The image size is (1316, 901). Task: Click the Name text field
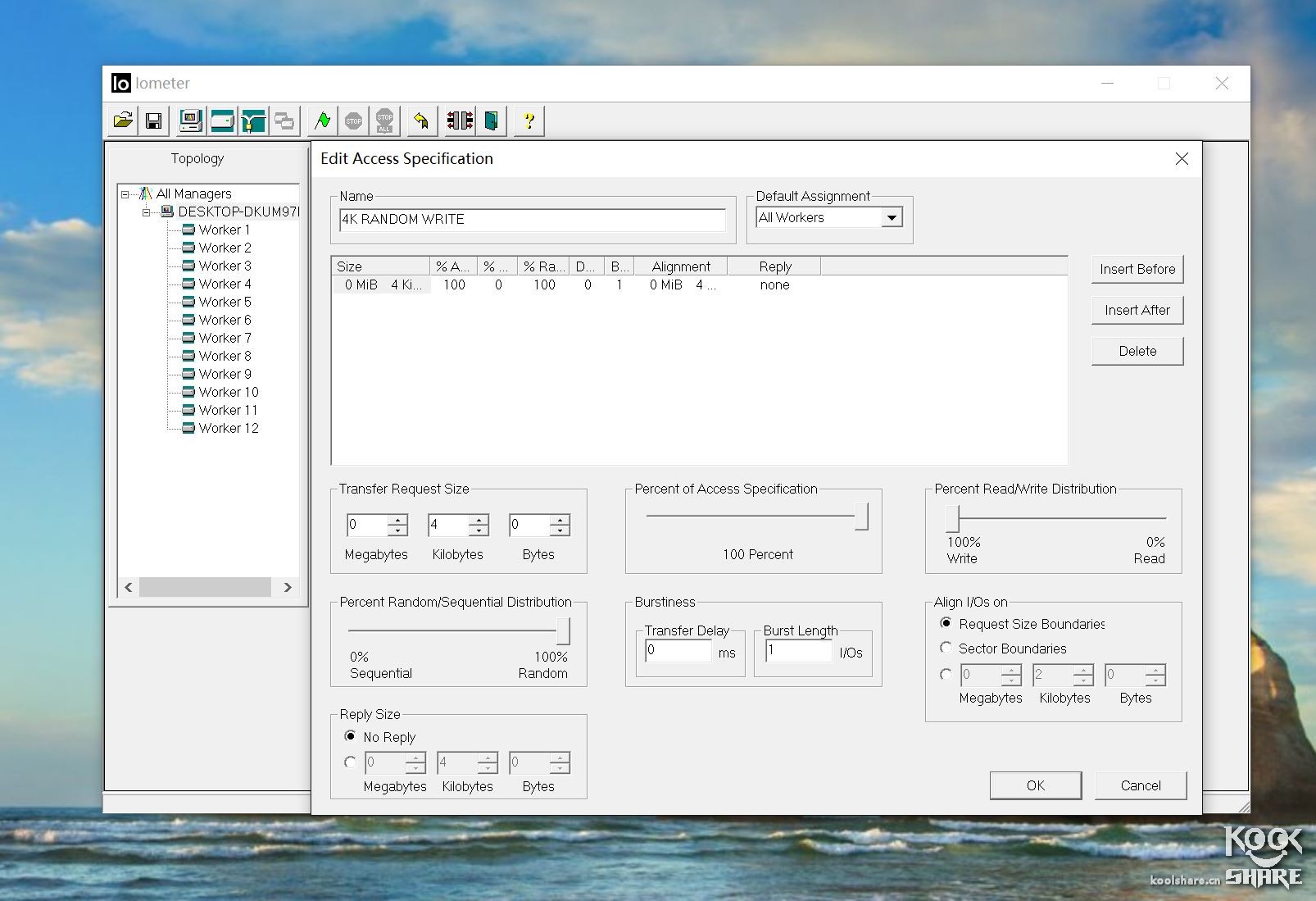532,220
